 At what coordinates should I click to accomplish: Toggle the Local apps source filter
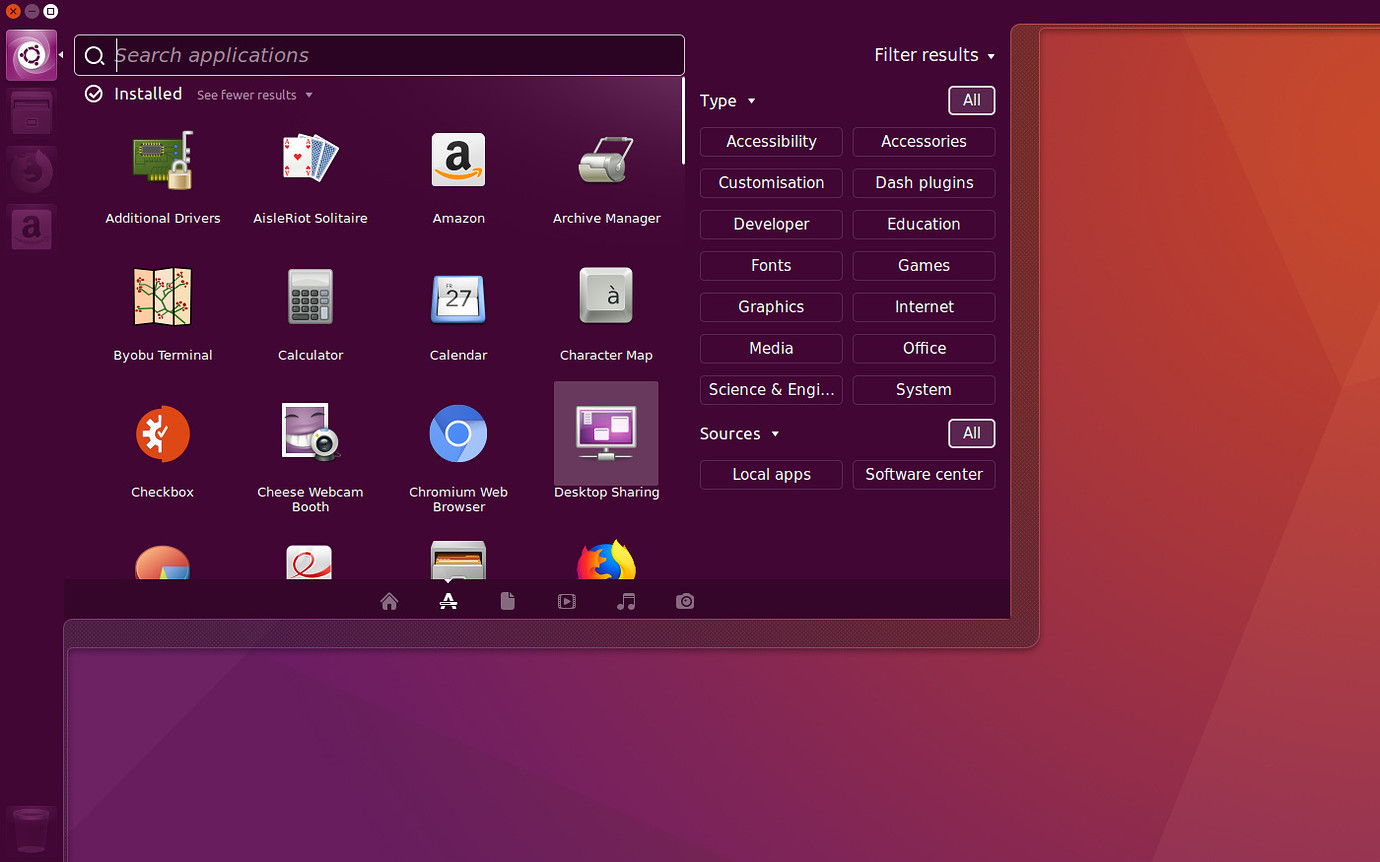pyautogui.click(x=771, y=475)
